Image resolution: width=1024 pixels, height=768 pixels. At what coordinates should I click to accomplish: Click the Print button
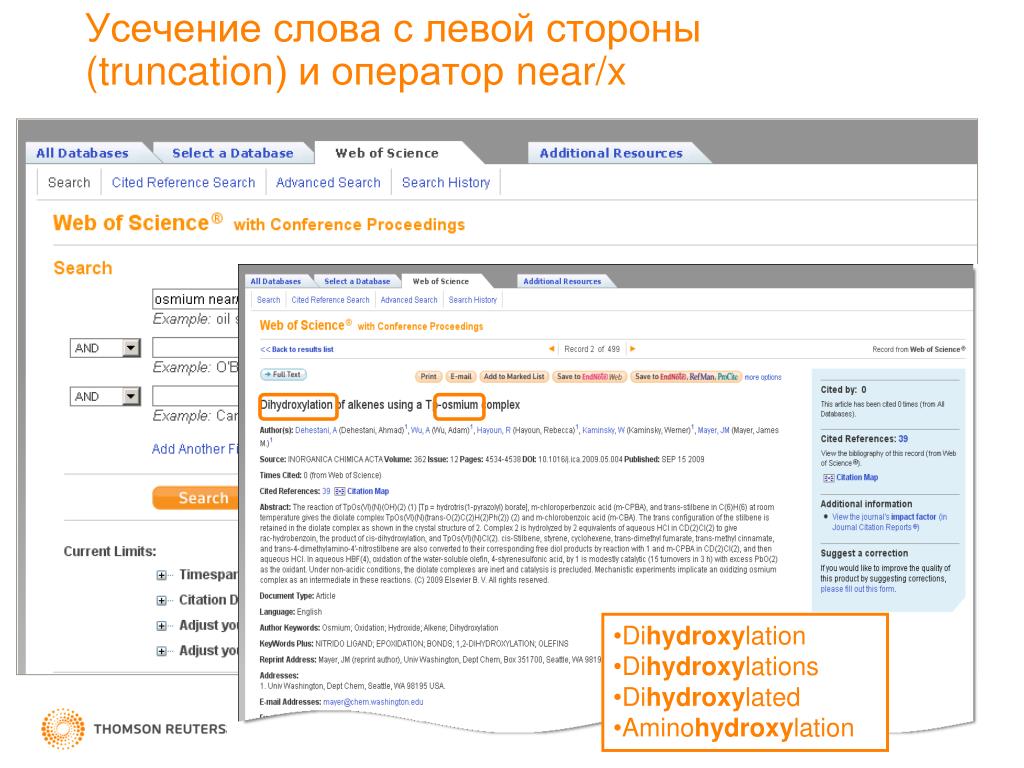coord(428,377)
